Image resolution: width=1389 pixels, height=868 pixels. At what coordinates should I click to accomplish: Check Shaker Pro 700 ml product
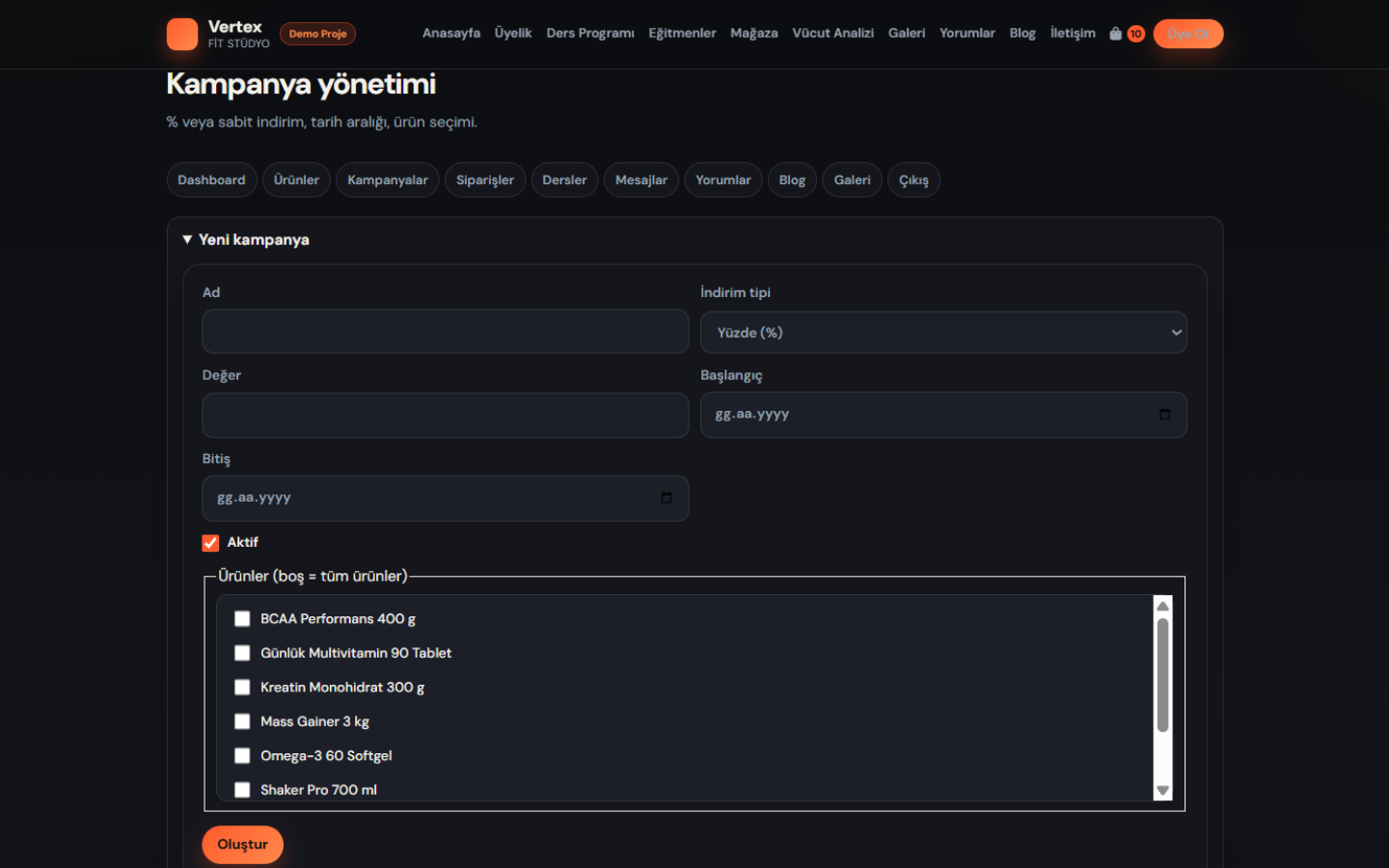point(242,790)
